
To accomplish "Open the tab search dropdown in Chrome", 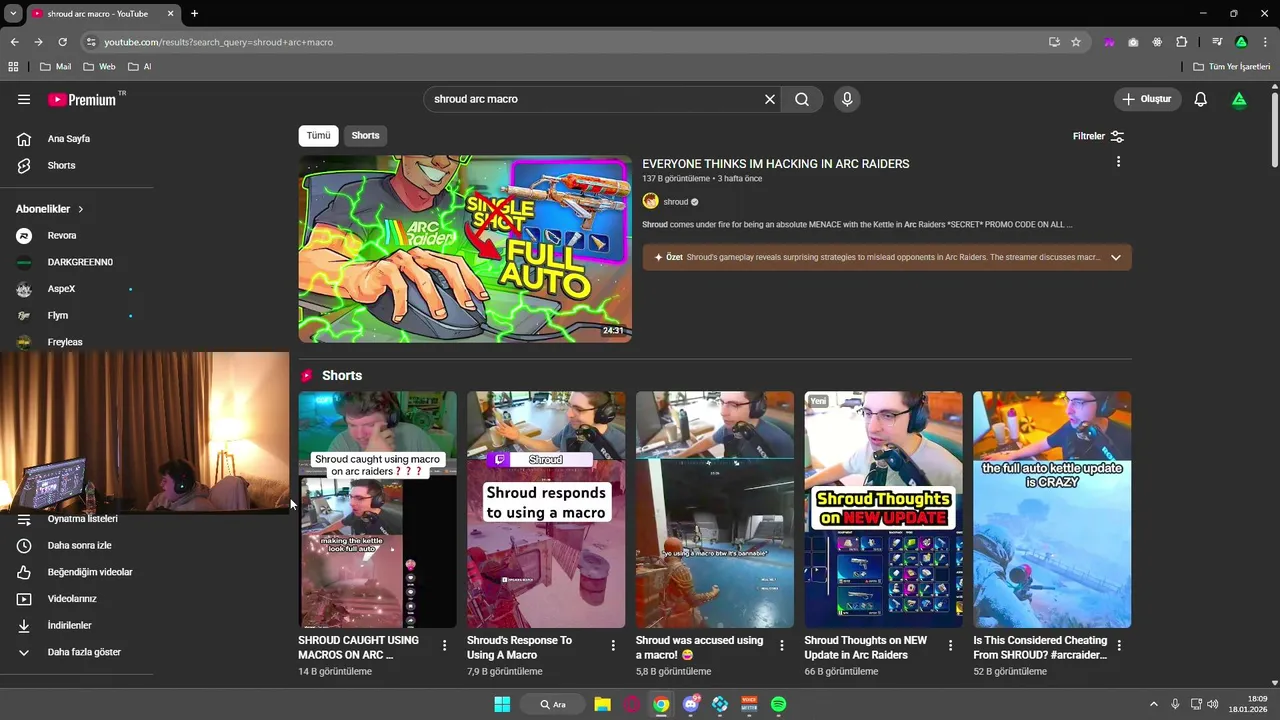I will point(13,13).
